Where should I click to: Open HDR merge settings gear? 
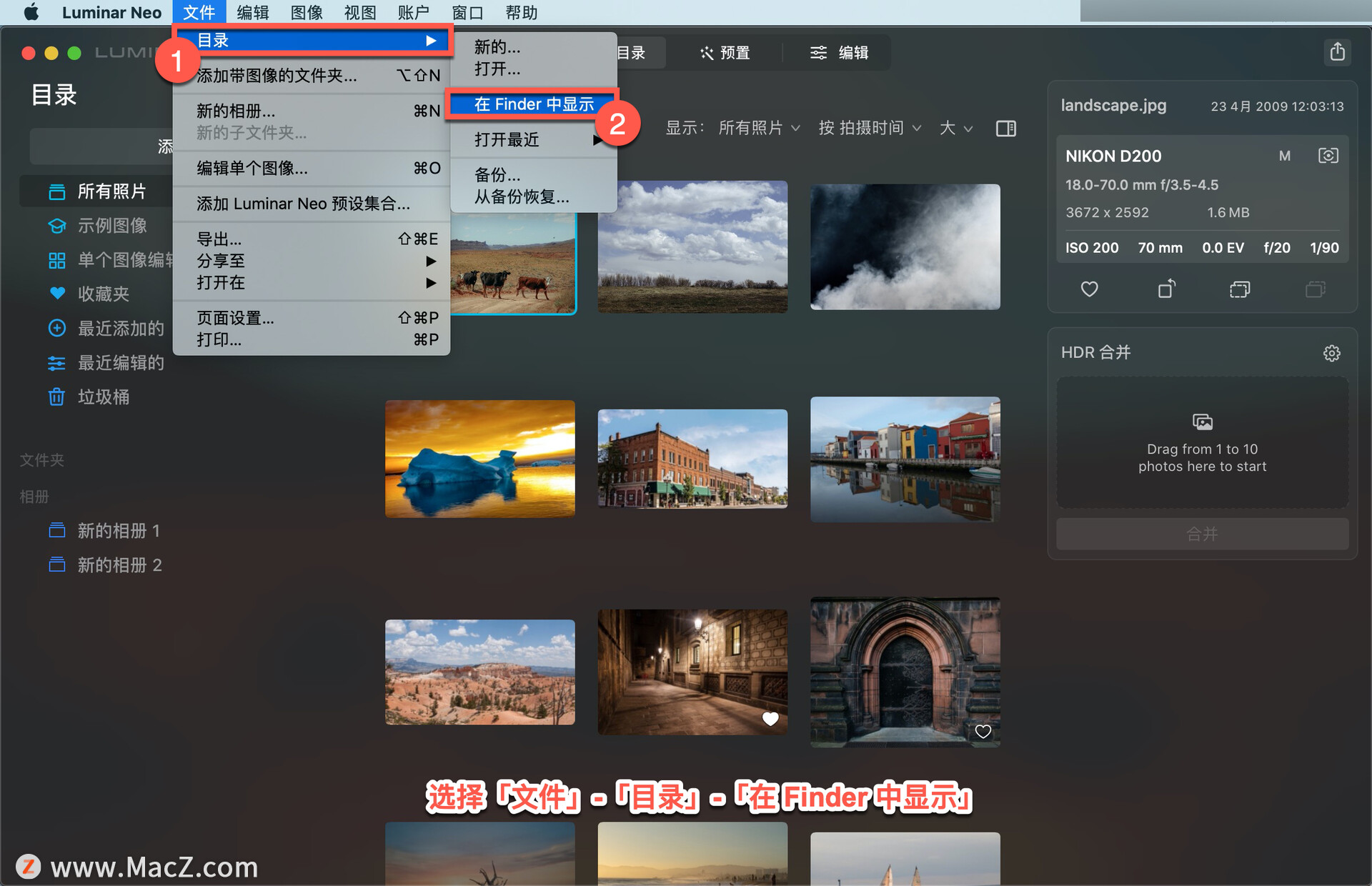pos(1331,353)
